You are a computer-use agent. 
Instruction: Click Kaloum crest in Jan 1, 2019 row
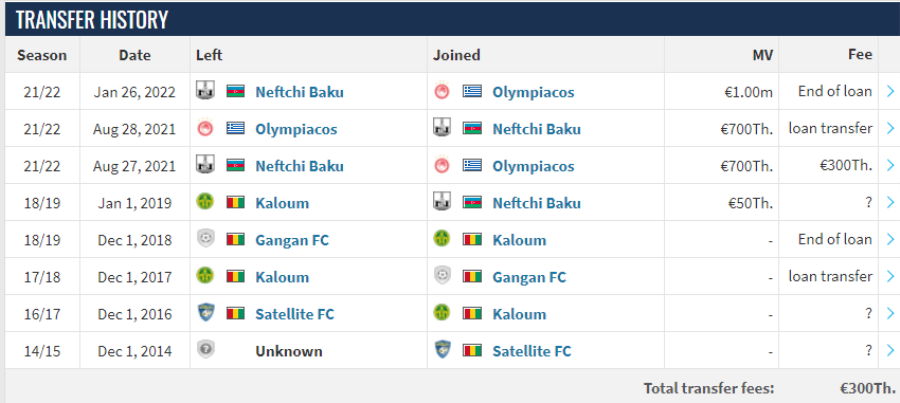pyautogui.click(x=205, y=202)
